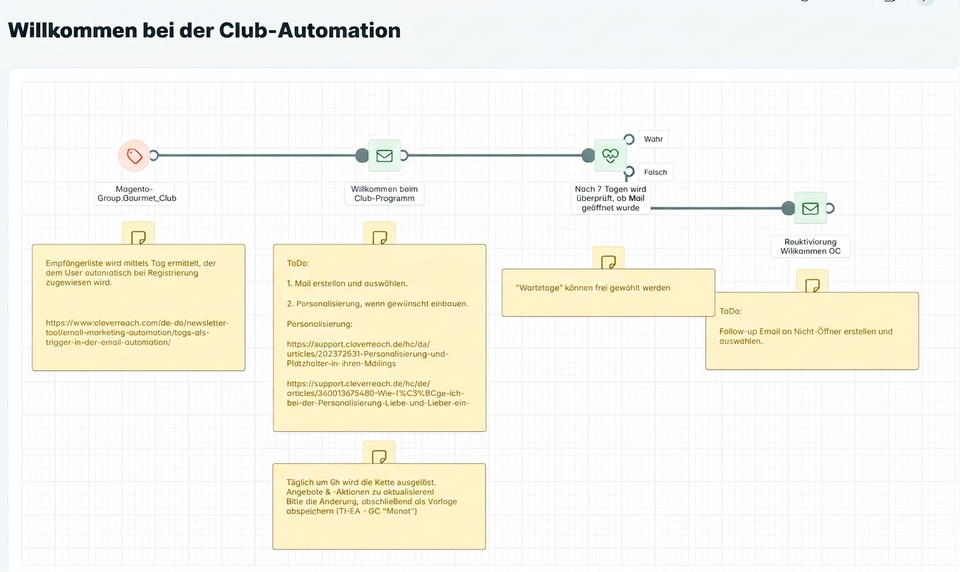The height and width of the screenshot is (572, 960).
Task: Click input connector of Reaktivierung mail node
Action: pos(789,208)
